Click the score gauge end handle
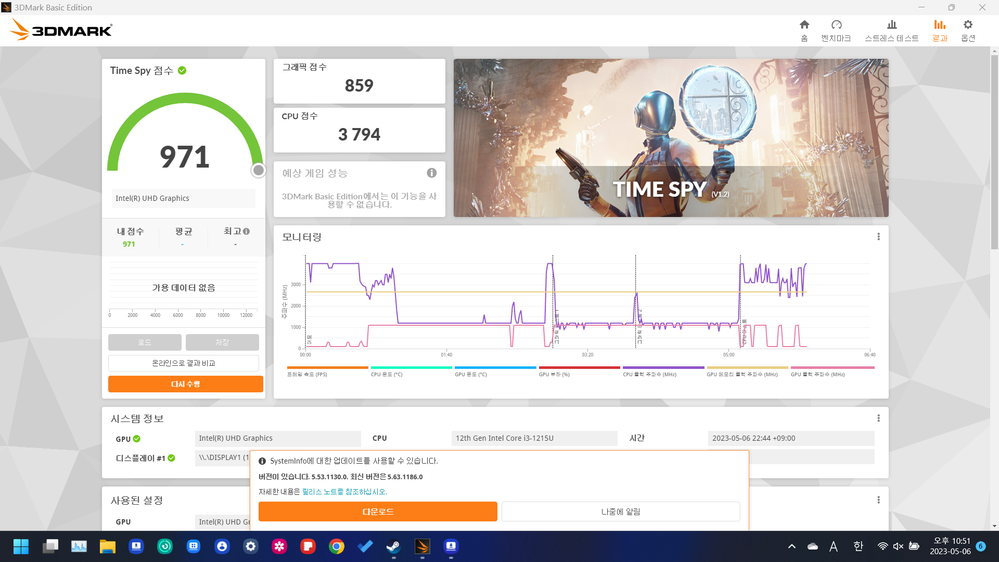This screenshot has height=562, width=999. 258,170
